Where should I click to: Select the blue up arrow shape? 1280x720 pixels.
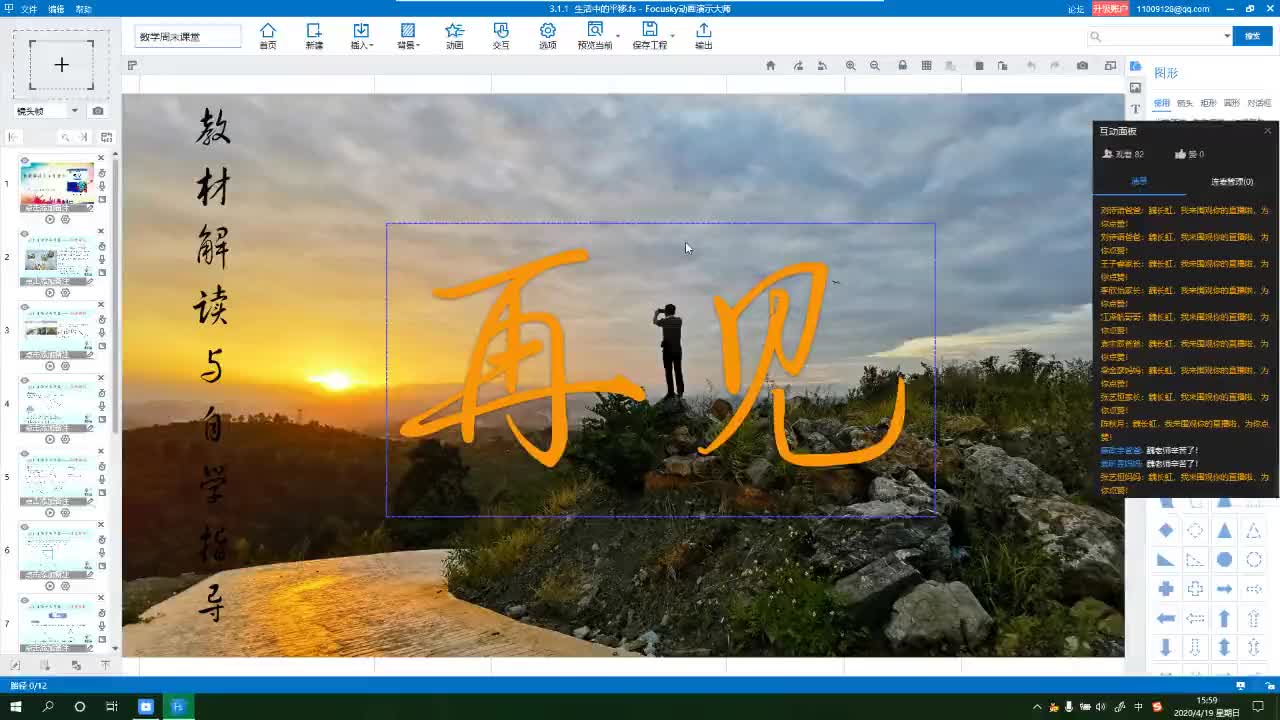tap(1224, 619)
